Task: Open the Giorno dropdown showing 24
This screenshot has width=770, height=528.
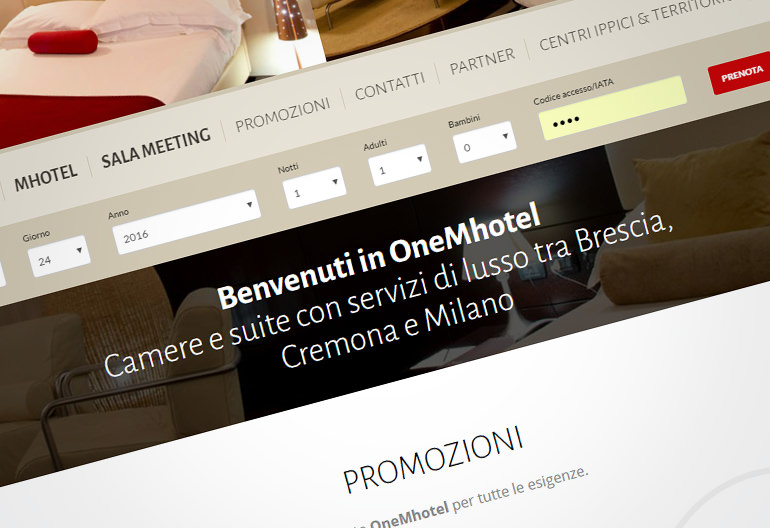Action: pyautogui.click(x=59, y=256)
